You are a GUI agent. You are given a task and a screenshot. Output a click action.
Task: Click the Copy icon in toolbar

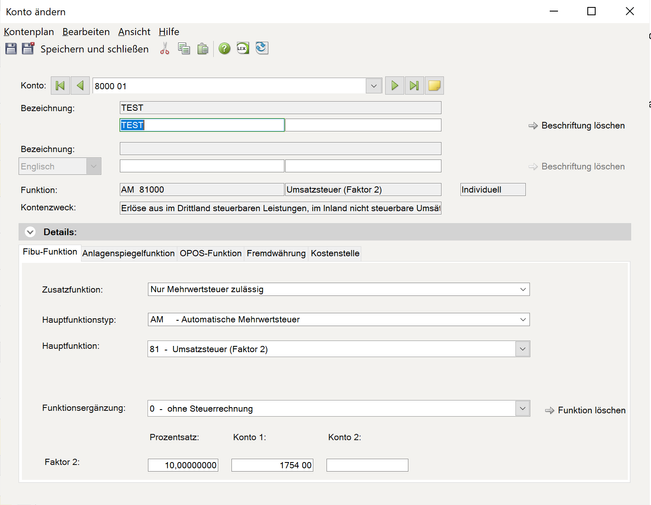(184, 49)
